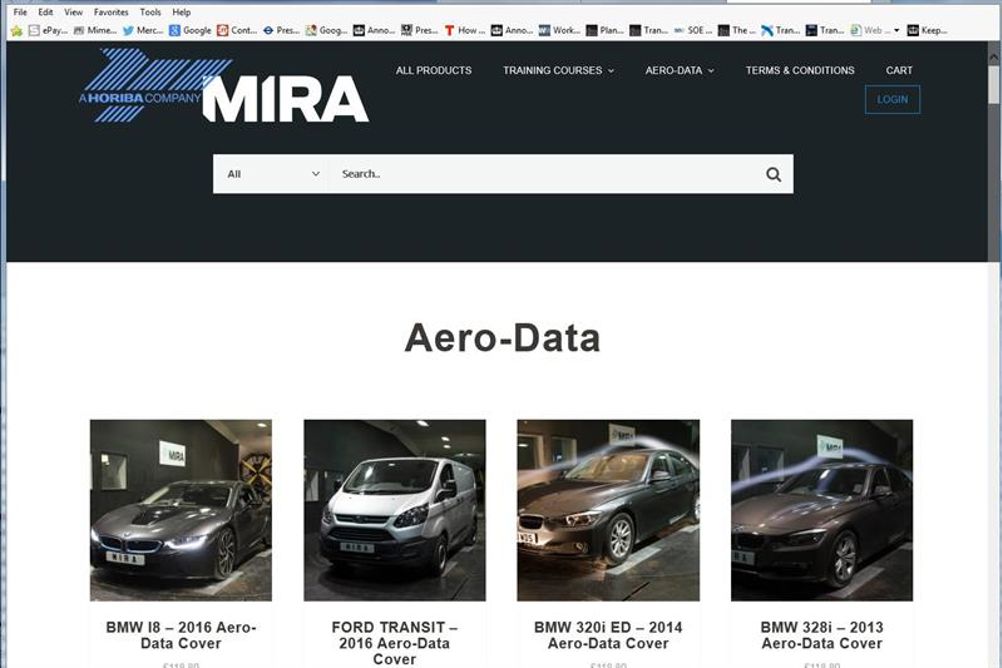This screenshot has width=1002, height=668.
Task: Open the Help menu
Action: pyautogui.click(x=181, y=12)
